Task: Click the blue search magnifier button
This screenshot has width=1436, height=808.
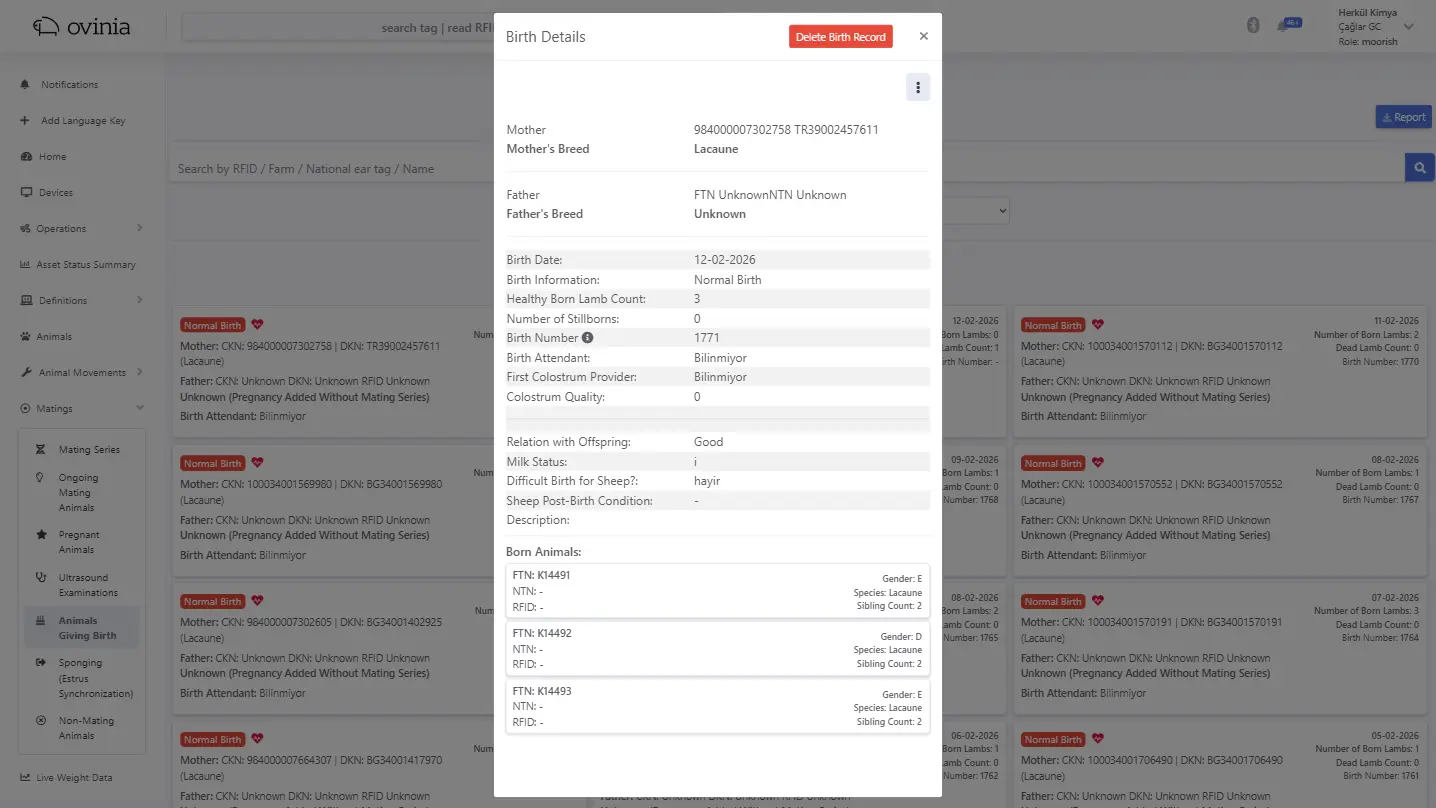Action: click(1419, 168)
